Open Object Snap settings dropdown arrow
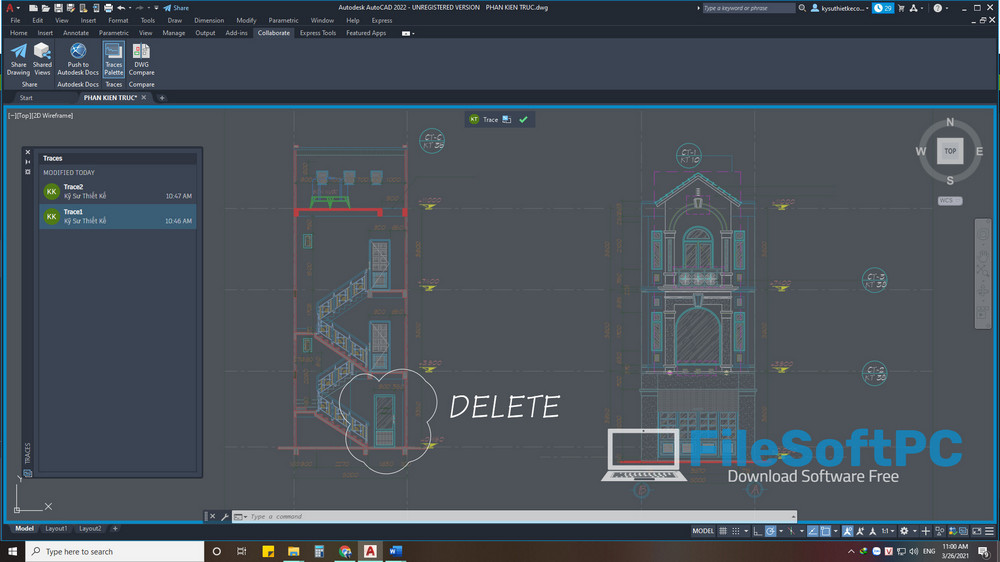This screenshot has height=562, width=1000. point(835,531)
